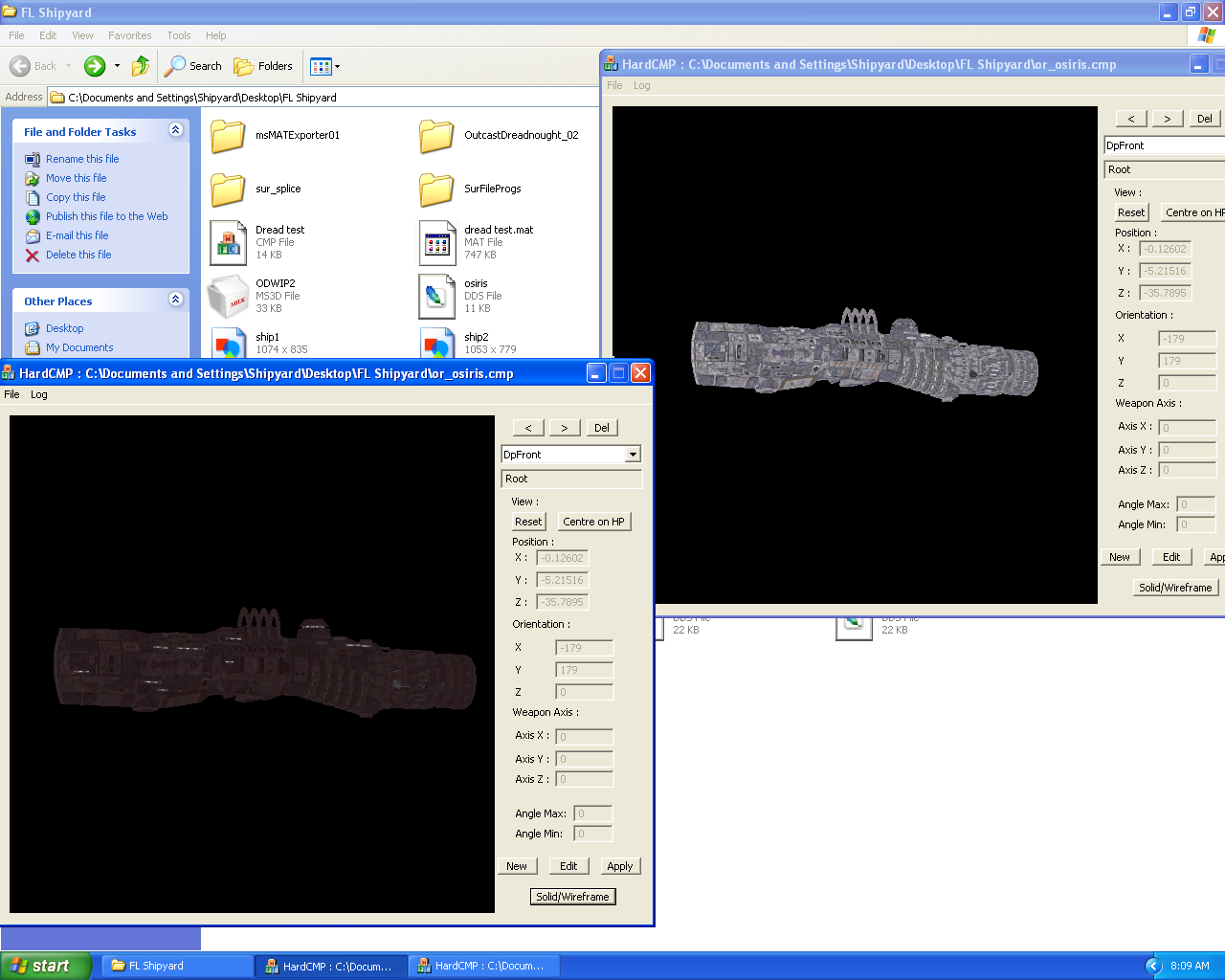Image resolution: width=1225 pixels, height=980 pixels.
Task: Click the green Forward arrow icon
Action: tap(95, 66)
